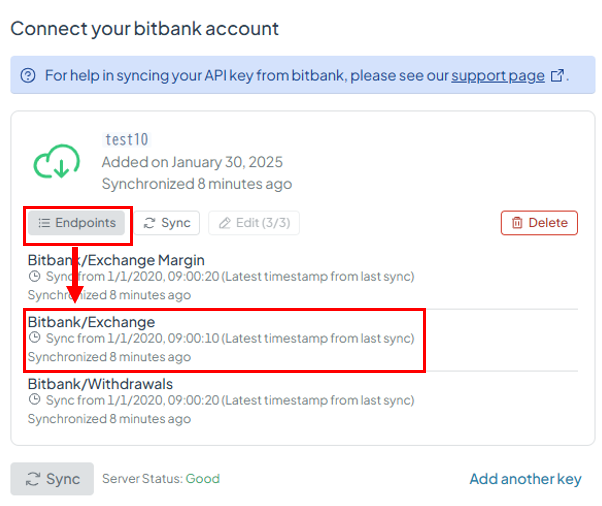Viewport: 602px width, 506px height.
Task: Click the external link icon after support page
Action: tap(557, 75)
